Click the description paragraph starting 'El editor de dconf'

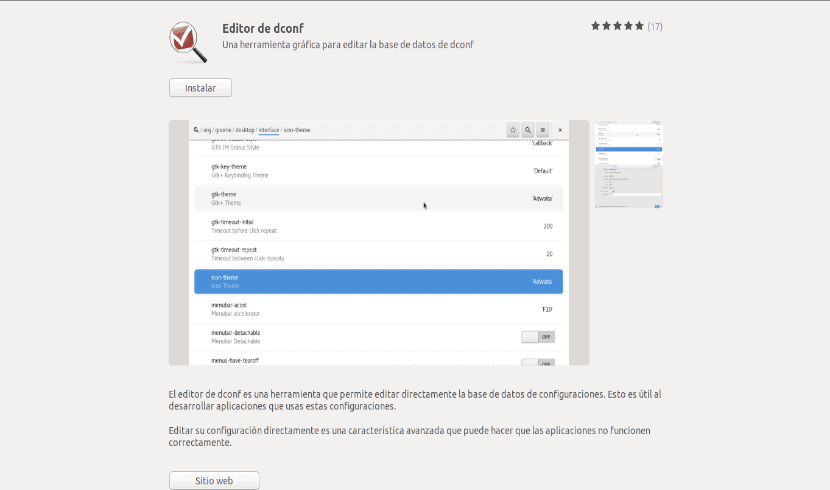point(415,400)
